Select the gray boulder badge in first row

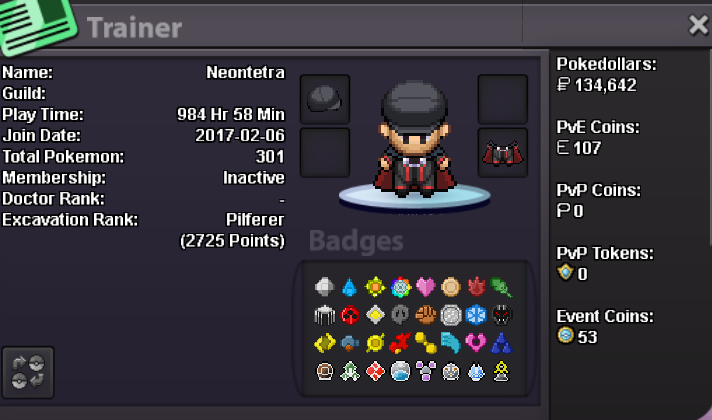pos(324,287)
